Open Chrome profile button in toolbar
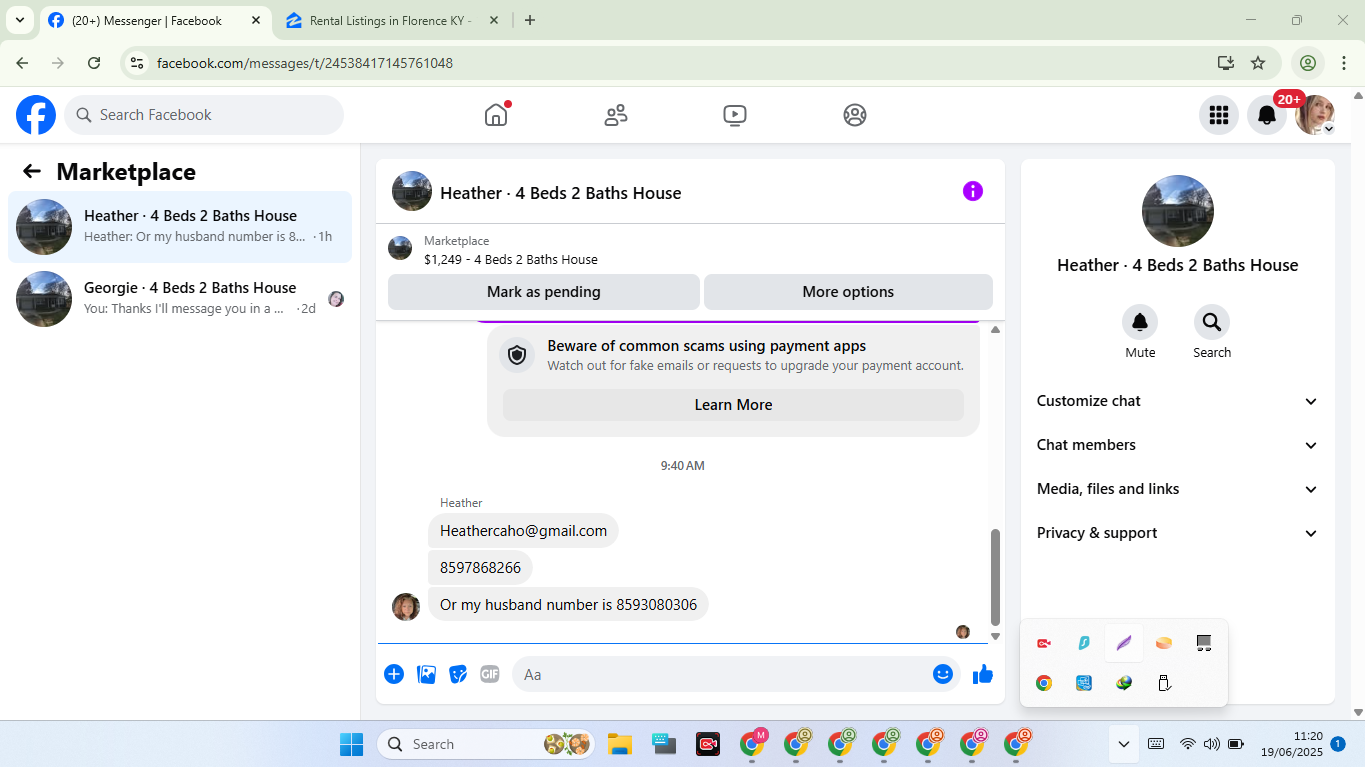The height and width of the screenshot is (767, 1365). tap(1307, 63)
